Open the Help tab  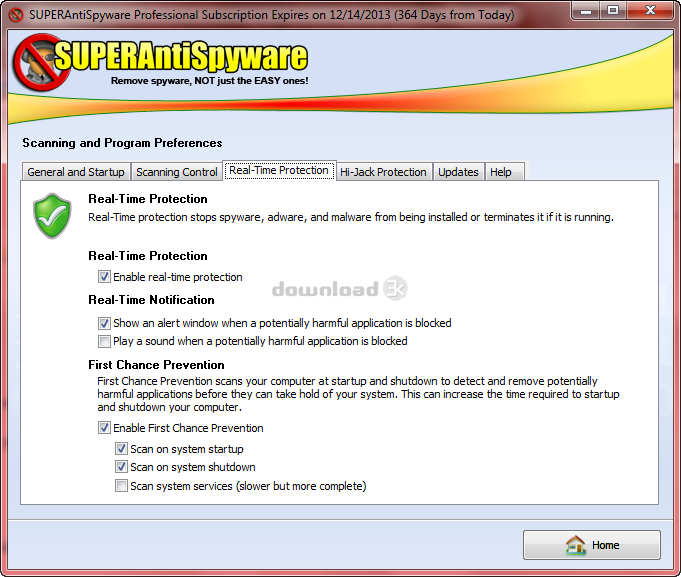505,172
